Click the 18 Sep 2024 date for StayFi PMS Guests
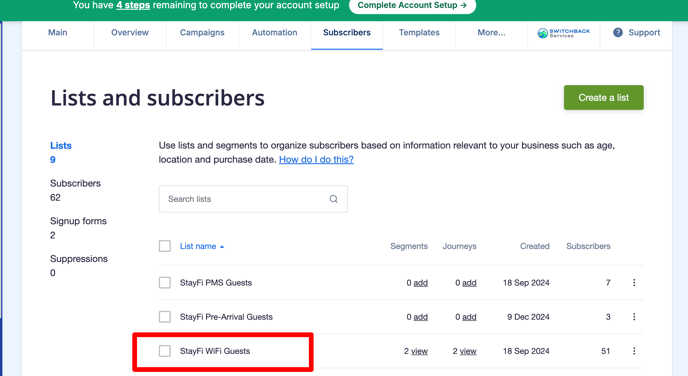Screen dimensions: 688x376 coord(526,283)
